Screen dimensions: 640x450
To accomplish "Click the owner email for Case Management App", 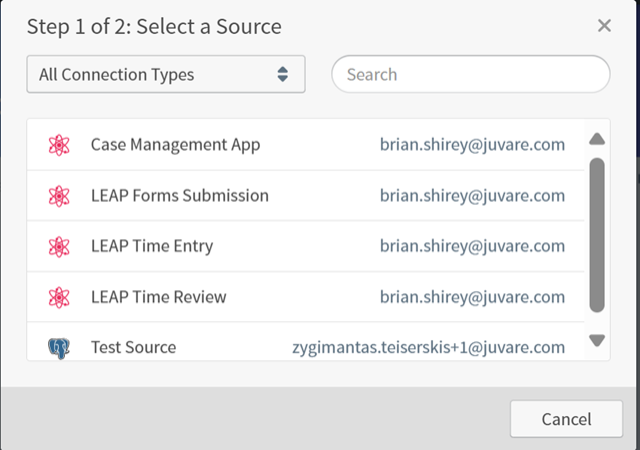I will (x=472, y=145).
